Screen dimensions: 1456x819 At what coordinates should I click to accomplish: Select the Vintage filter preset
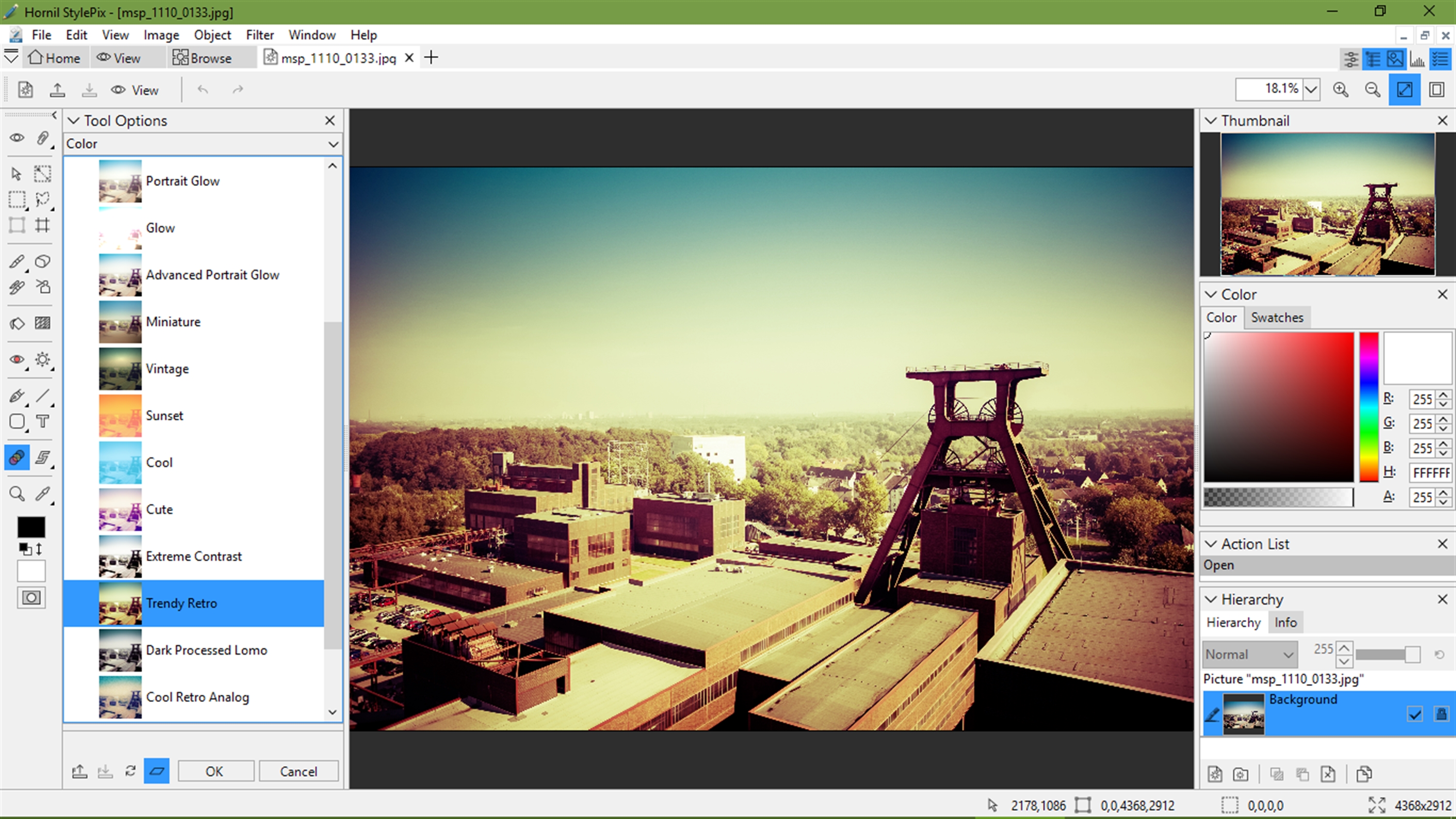167,369
